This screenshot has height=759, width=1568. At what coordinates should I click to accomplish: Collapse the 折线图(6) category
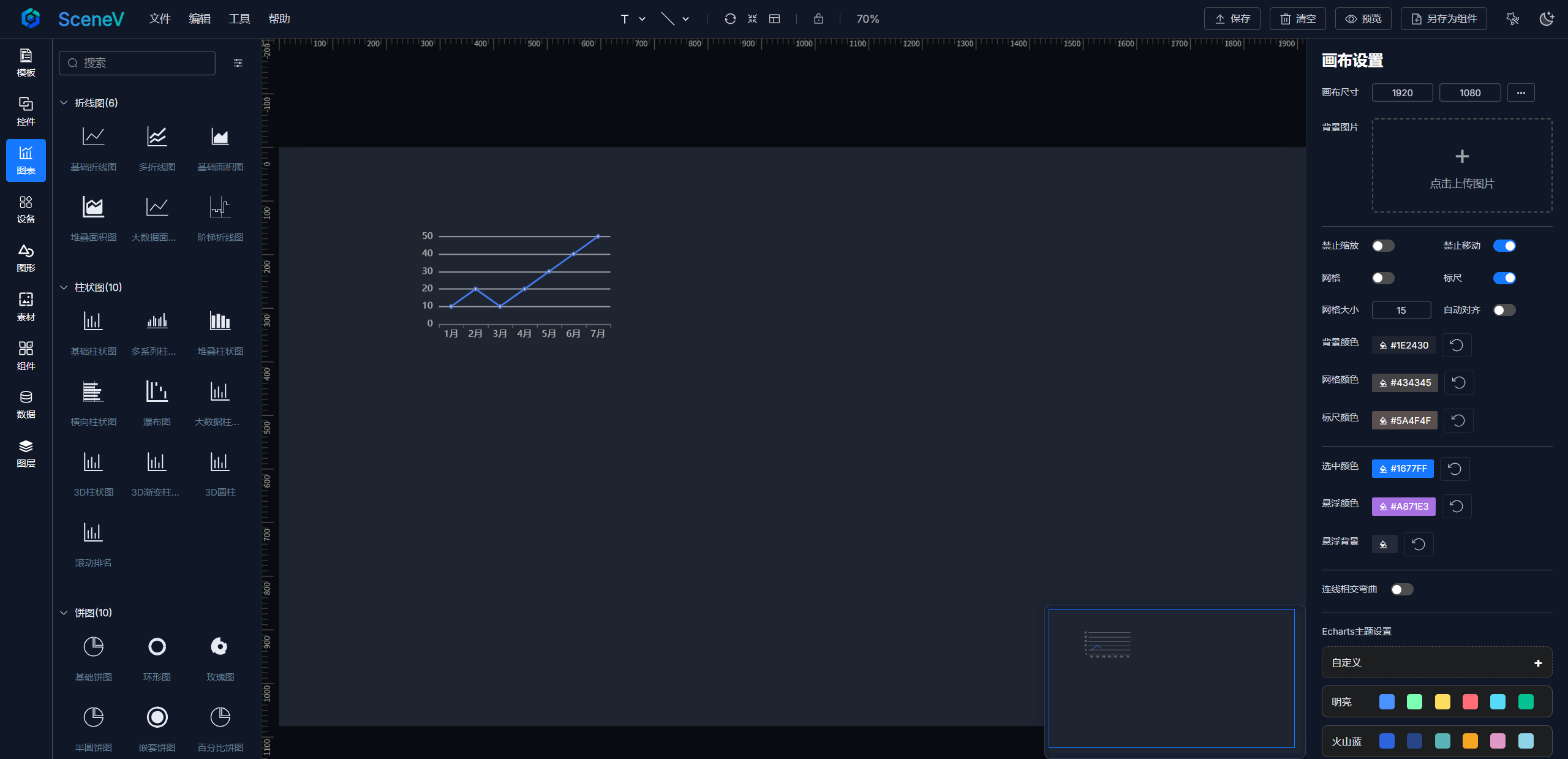64,103
